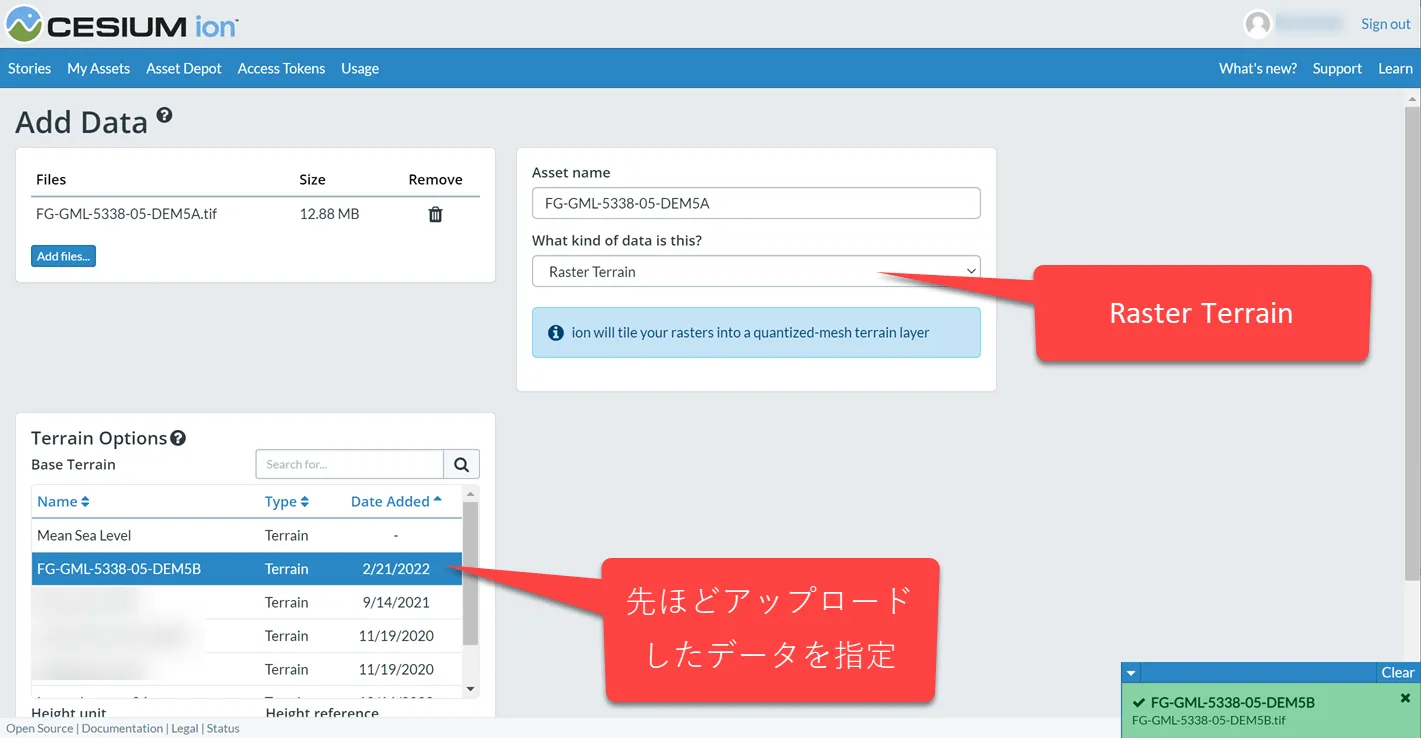The width and height of the screenshot is (1421, 738).
Task: Sort terrain list by Date Added
Action: tap(396, 502)
